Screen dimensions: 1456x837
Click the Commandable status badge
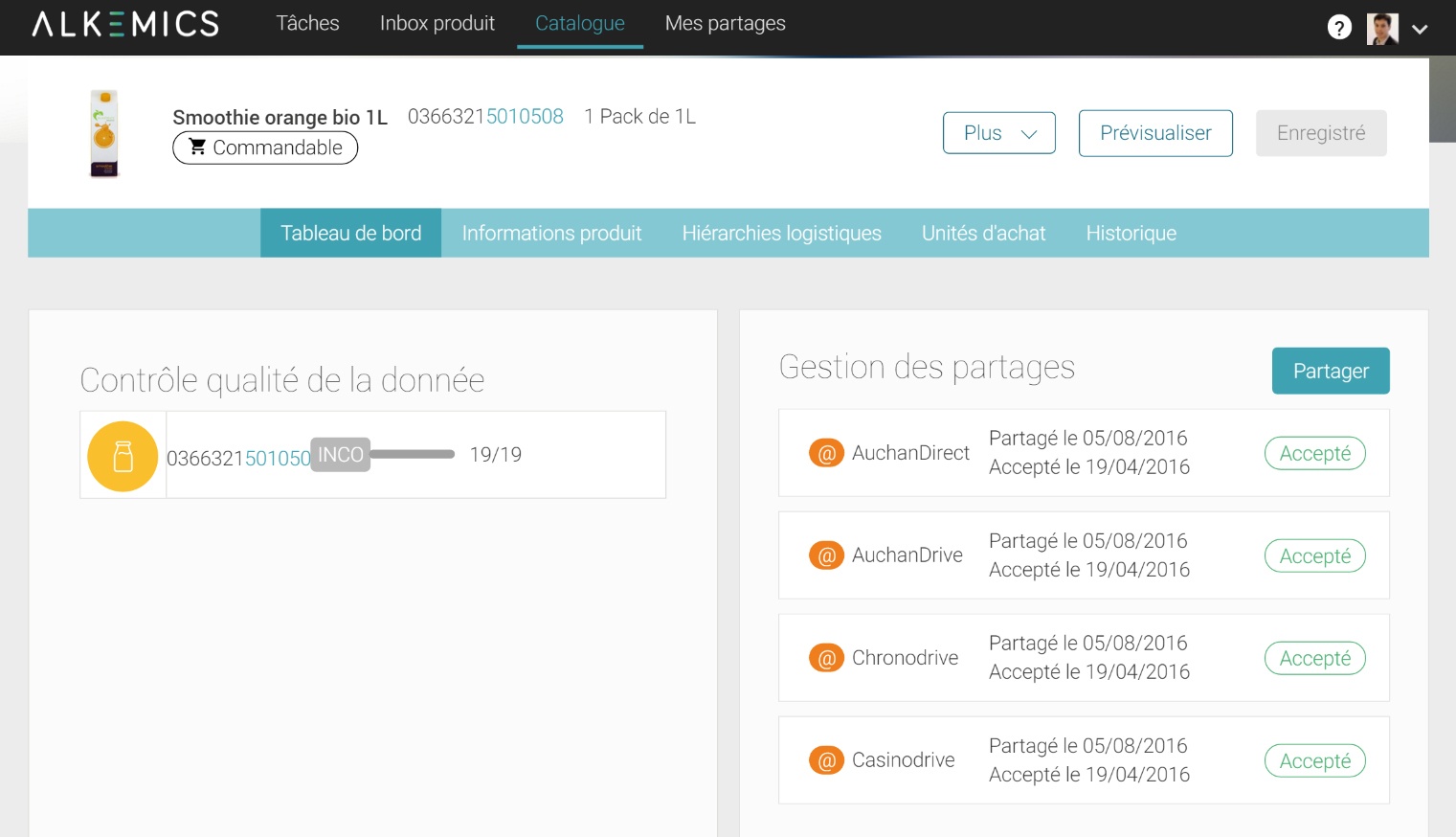coord(265,147)
